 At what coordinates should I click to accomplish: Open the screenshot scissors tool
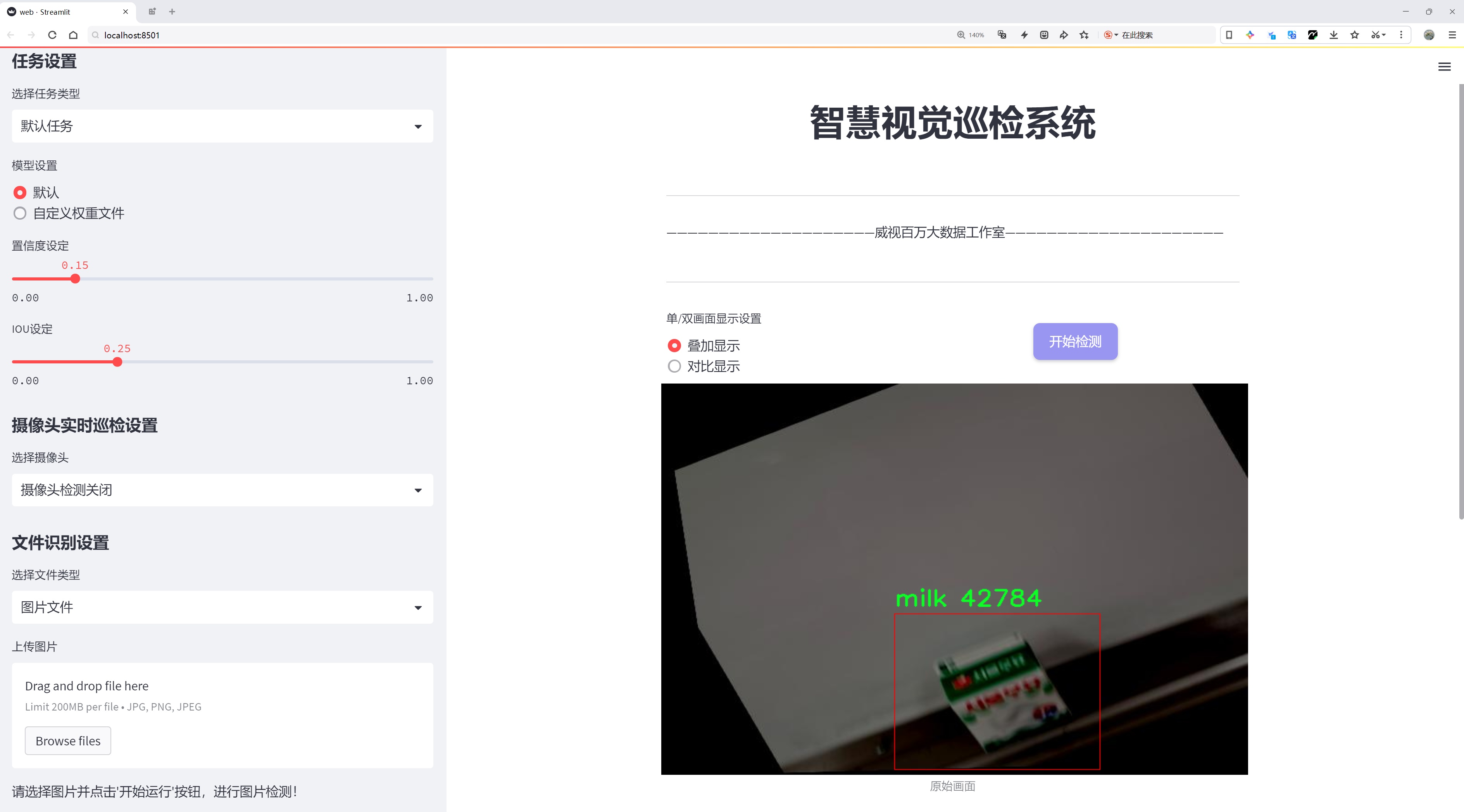(1375, 35)
